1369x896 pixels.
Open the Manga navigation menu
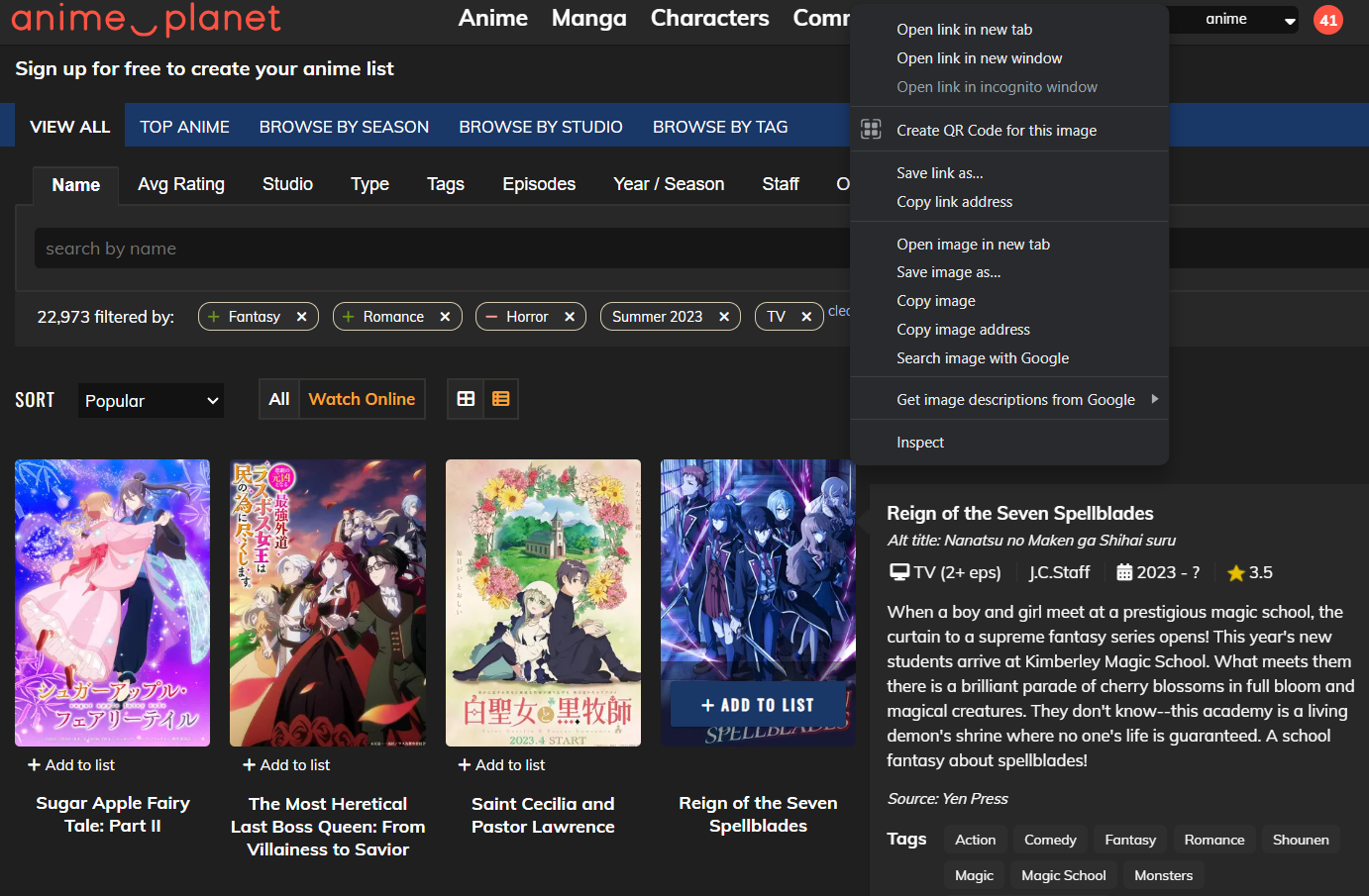coord(589,18)
